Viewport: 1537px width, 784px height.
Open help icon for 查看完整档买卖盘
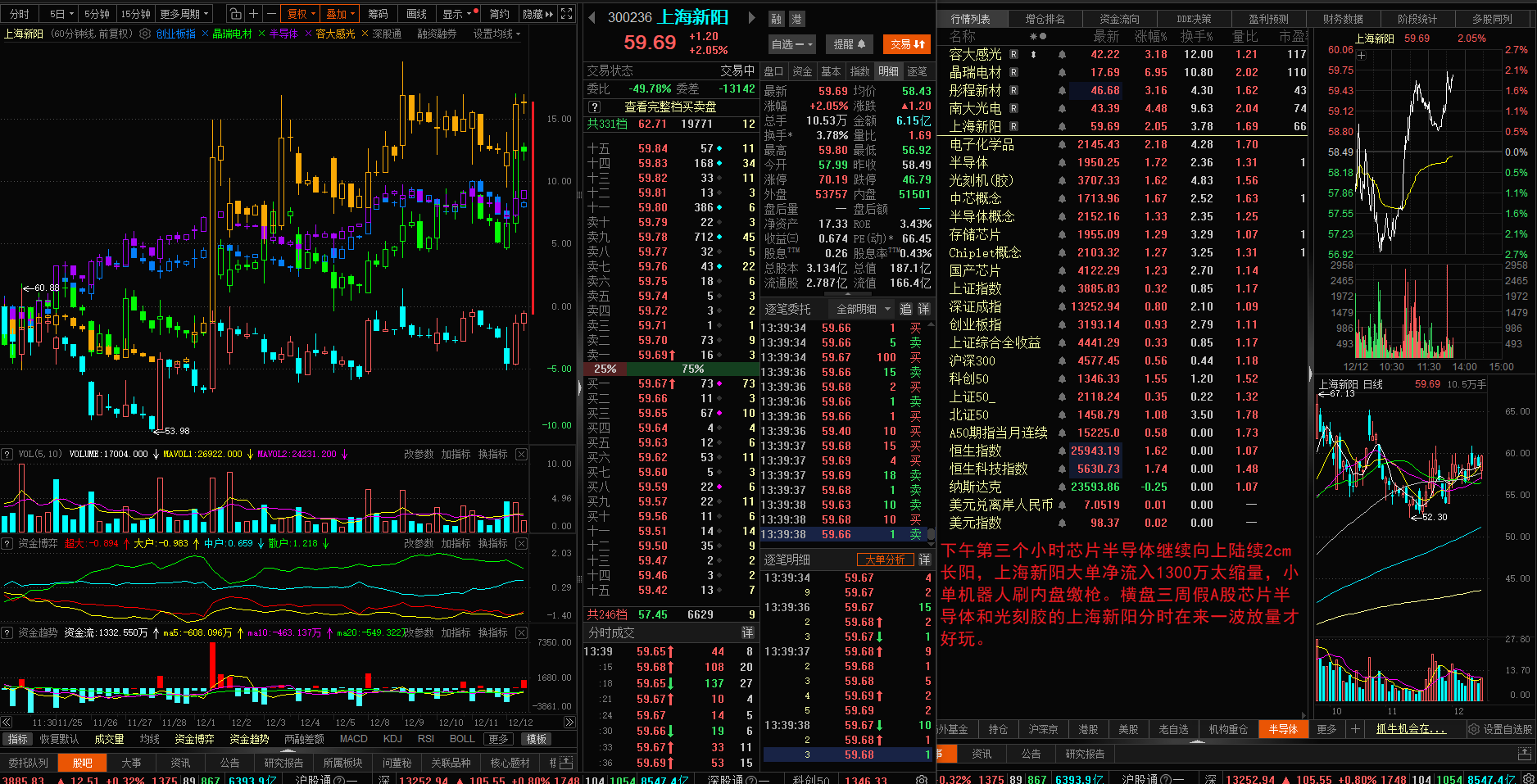[x=595, y=106]
